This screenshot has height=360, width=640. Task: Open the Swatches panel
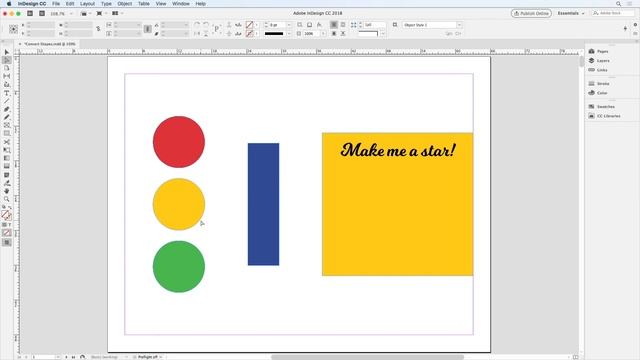[602, 107]
